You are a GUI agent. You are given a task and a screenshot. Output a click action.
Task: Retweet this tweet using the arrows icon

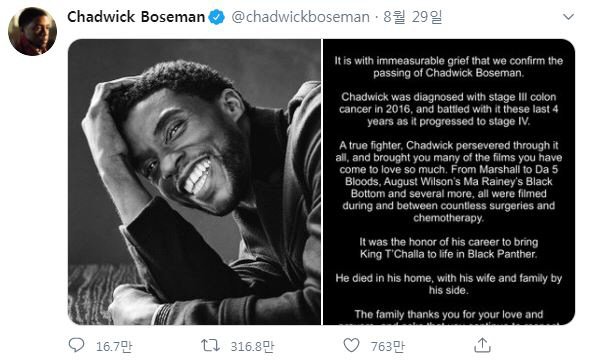(210, 345)
